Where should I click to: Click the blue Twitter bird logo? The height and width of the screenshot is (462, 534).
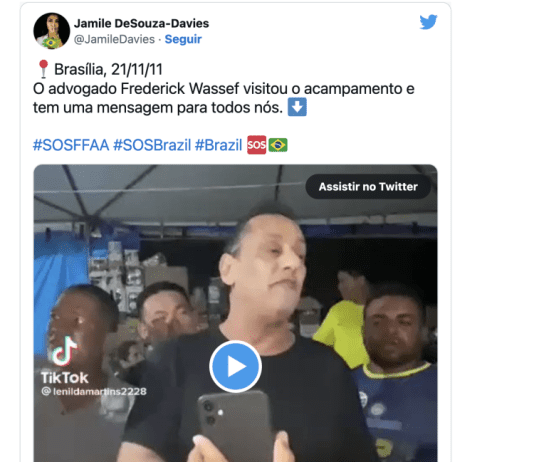point(428,22)
